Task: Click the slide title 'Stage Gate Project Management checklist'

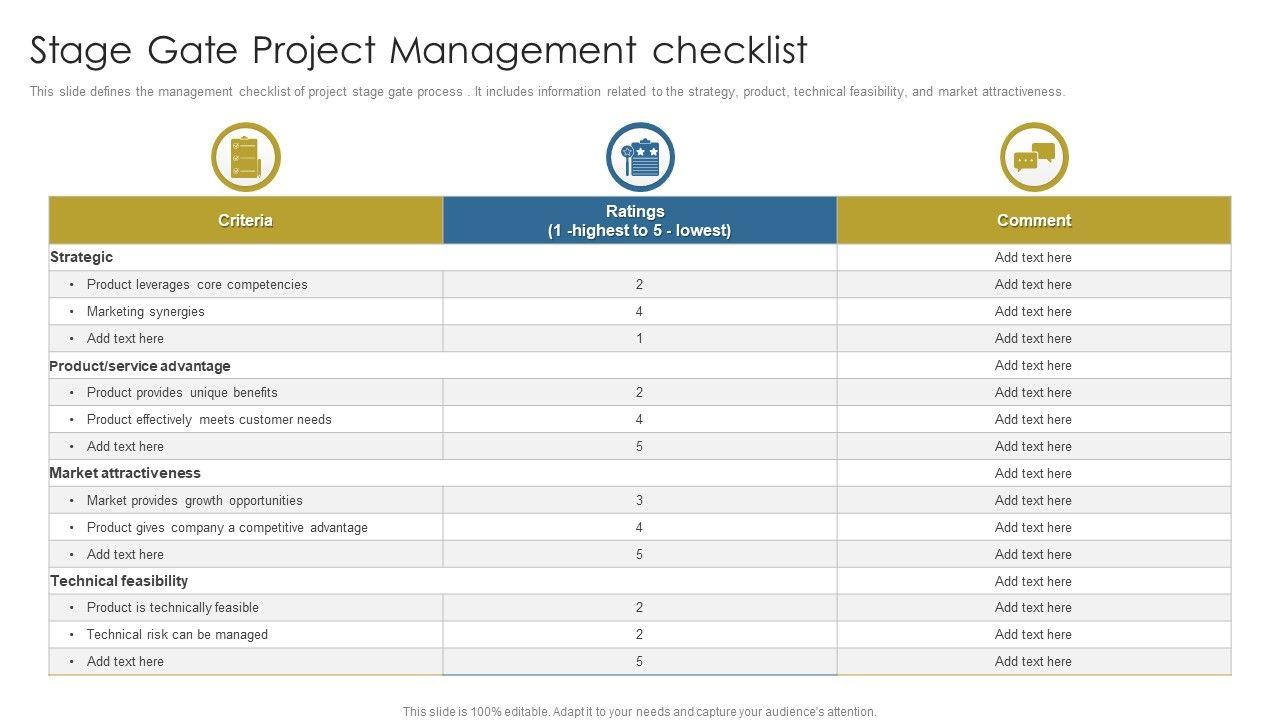Action: [418, 49]
